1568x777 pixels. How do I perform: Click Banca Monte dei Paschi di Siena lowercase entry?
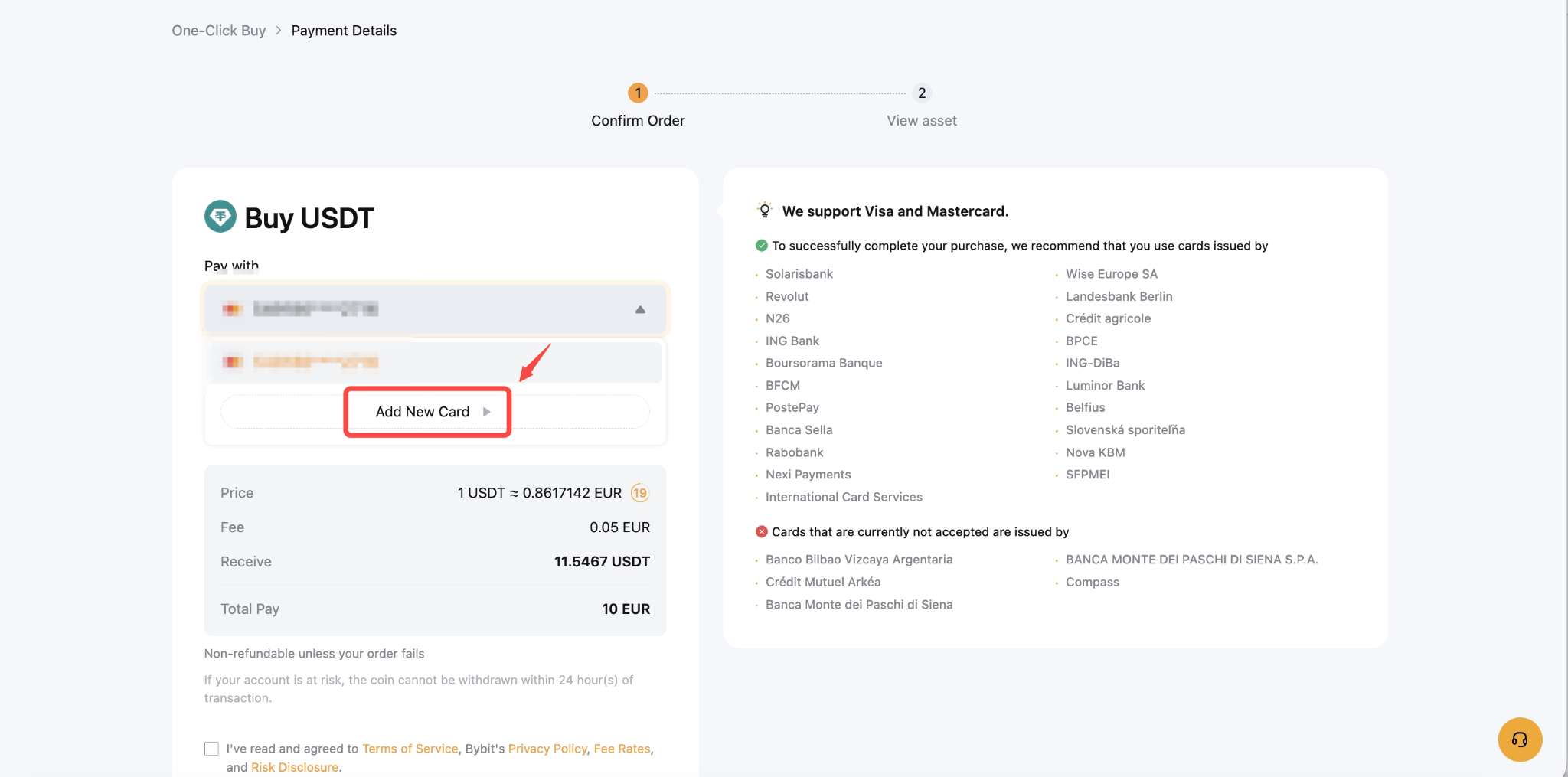(x=859, y=605)
